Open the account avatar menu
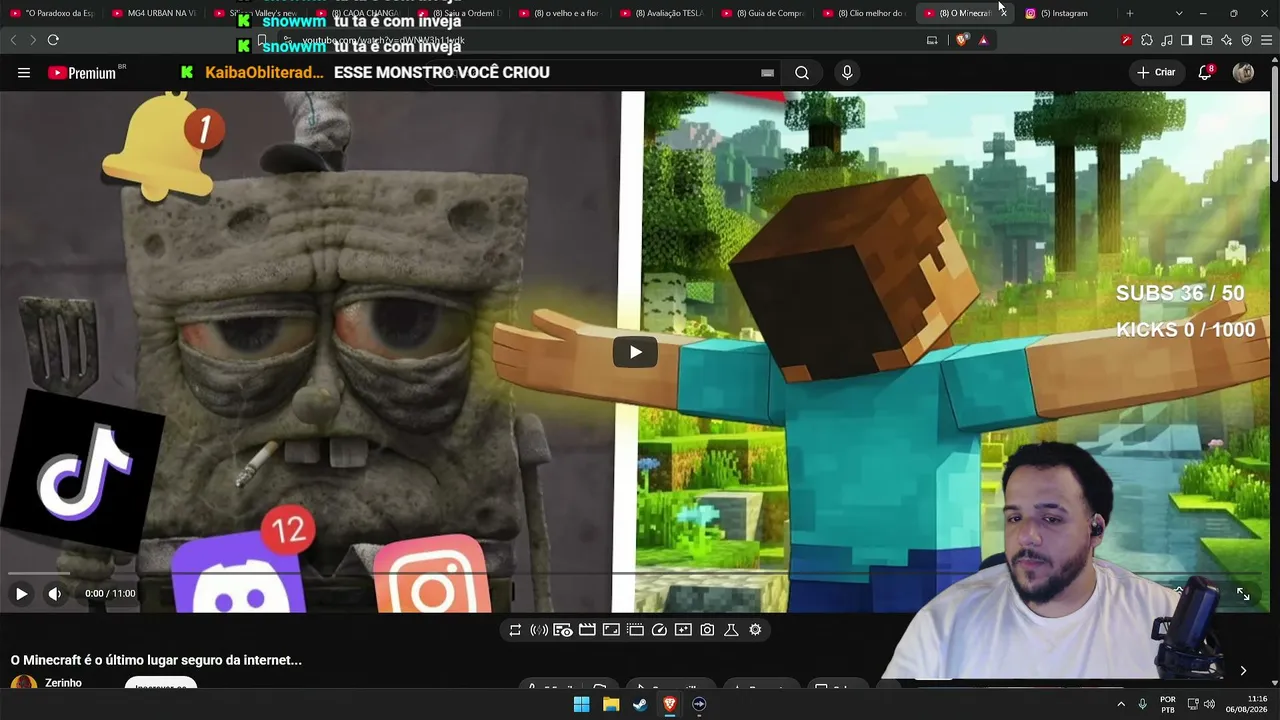1280x720 pixels. point(1243,72)
